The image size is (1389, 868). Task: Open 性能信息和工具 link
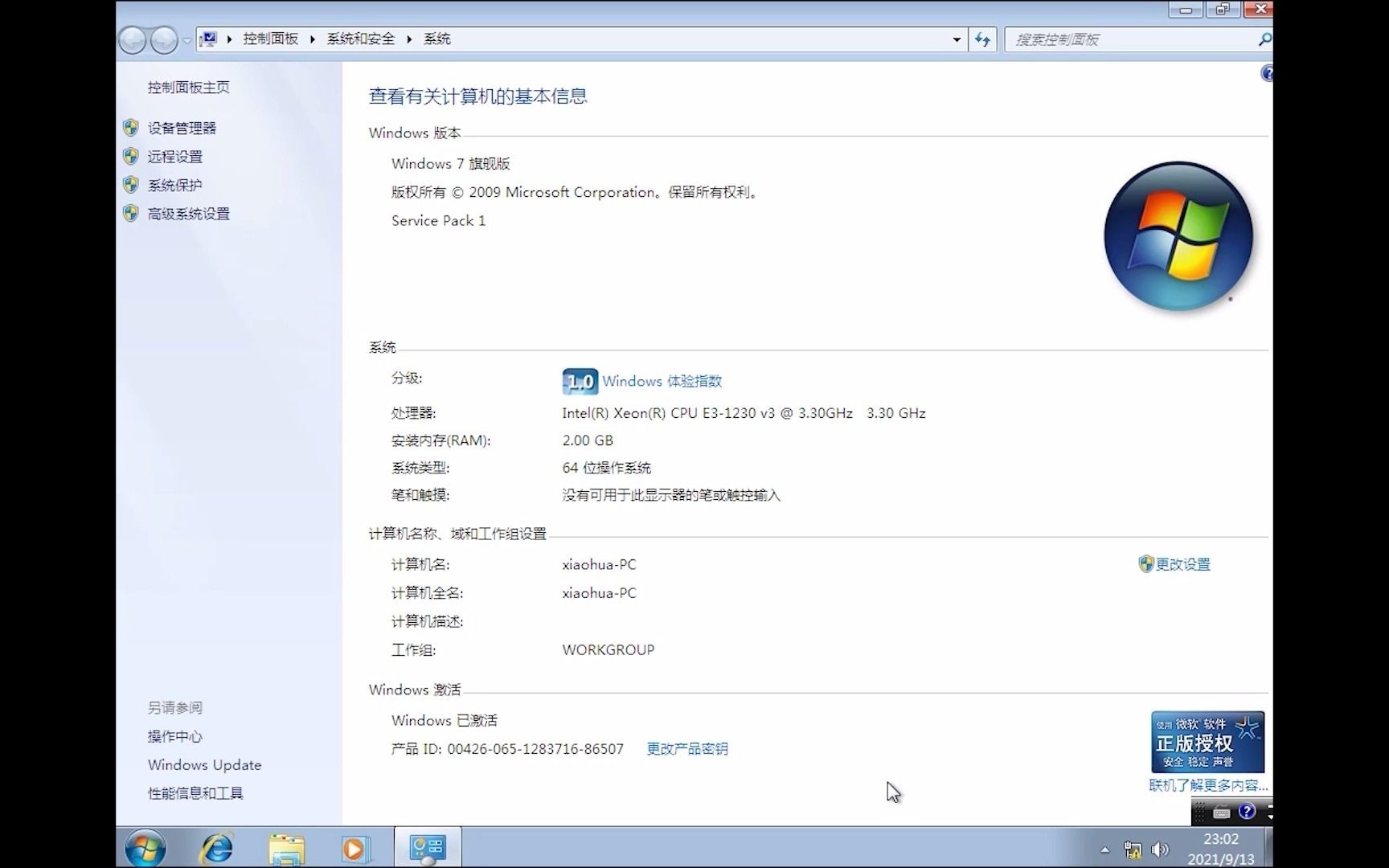click(x=195, y=793)
